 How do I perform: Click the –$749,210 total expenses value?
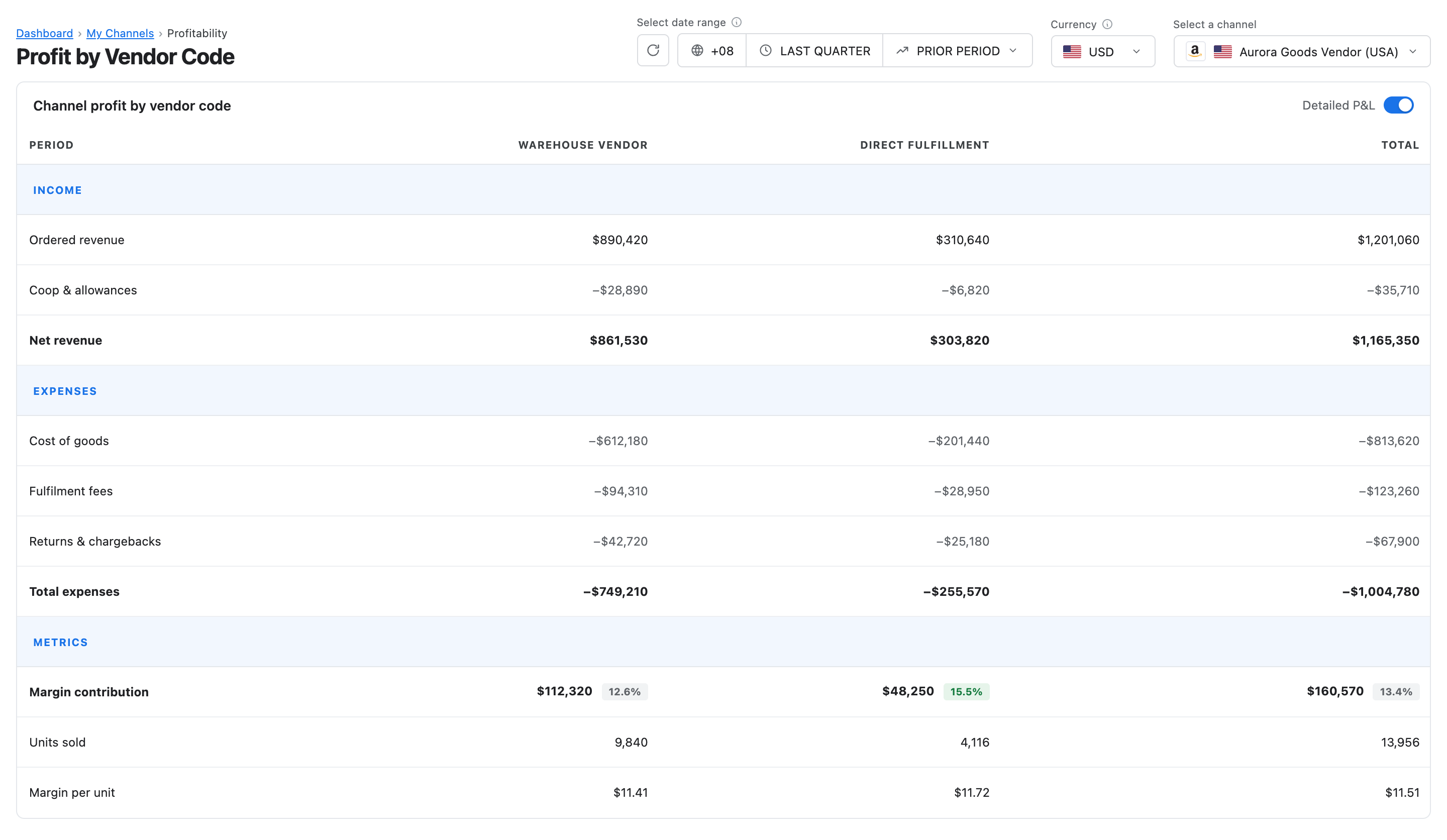point(615,591)
